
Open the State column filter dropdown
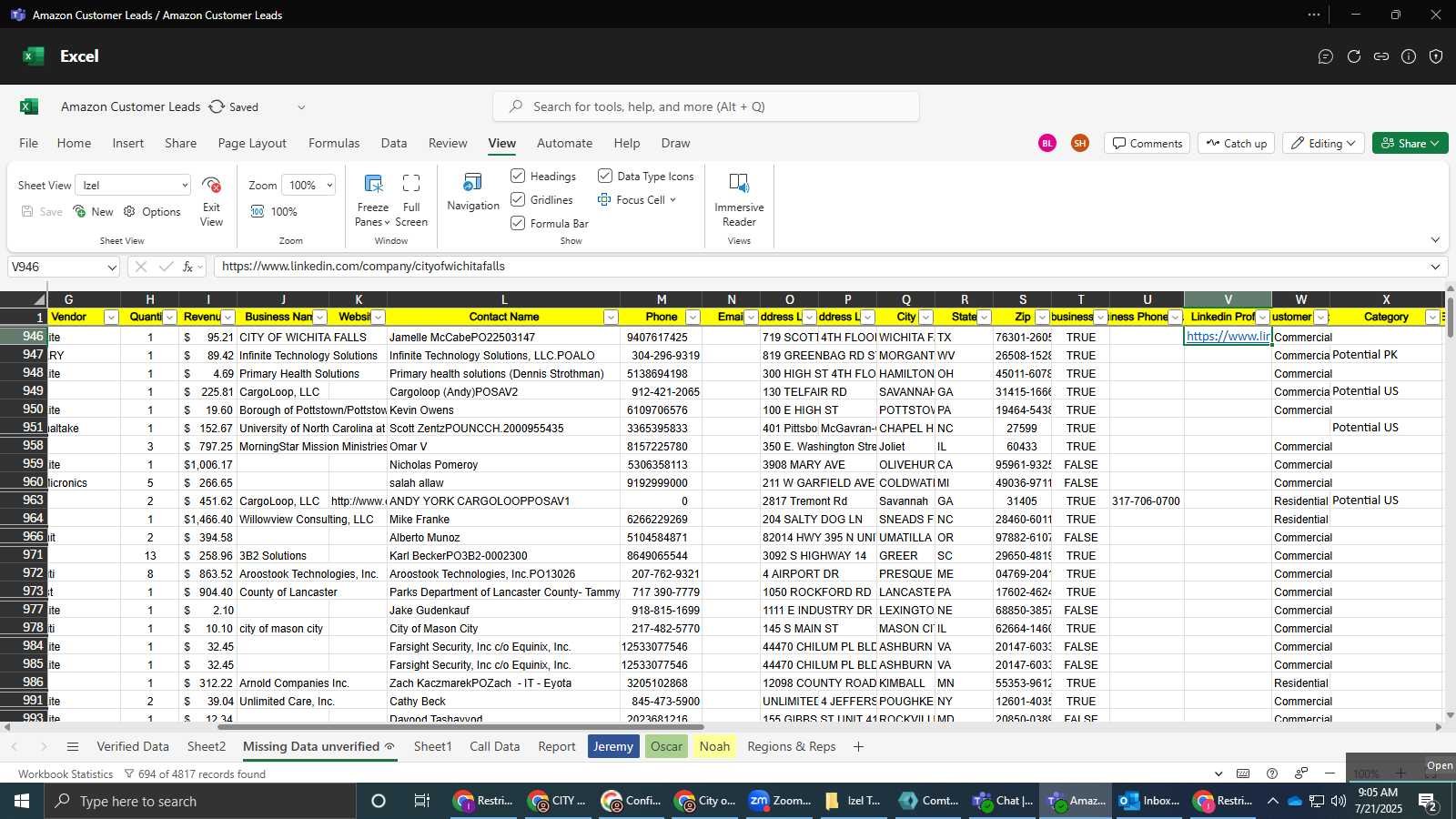click(x=984, y=317)
